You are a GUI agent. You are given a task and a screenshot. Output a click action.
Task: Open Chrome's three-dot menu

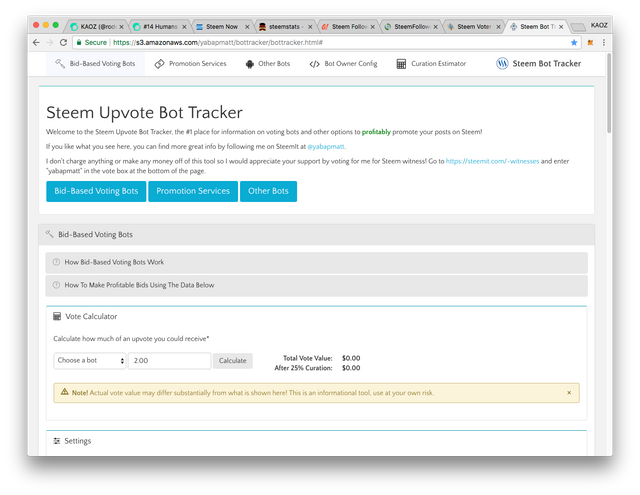tap(604, 42)
